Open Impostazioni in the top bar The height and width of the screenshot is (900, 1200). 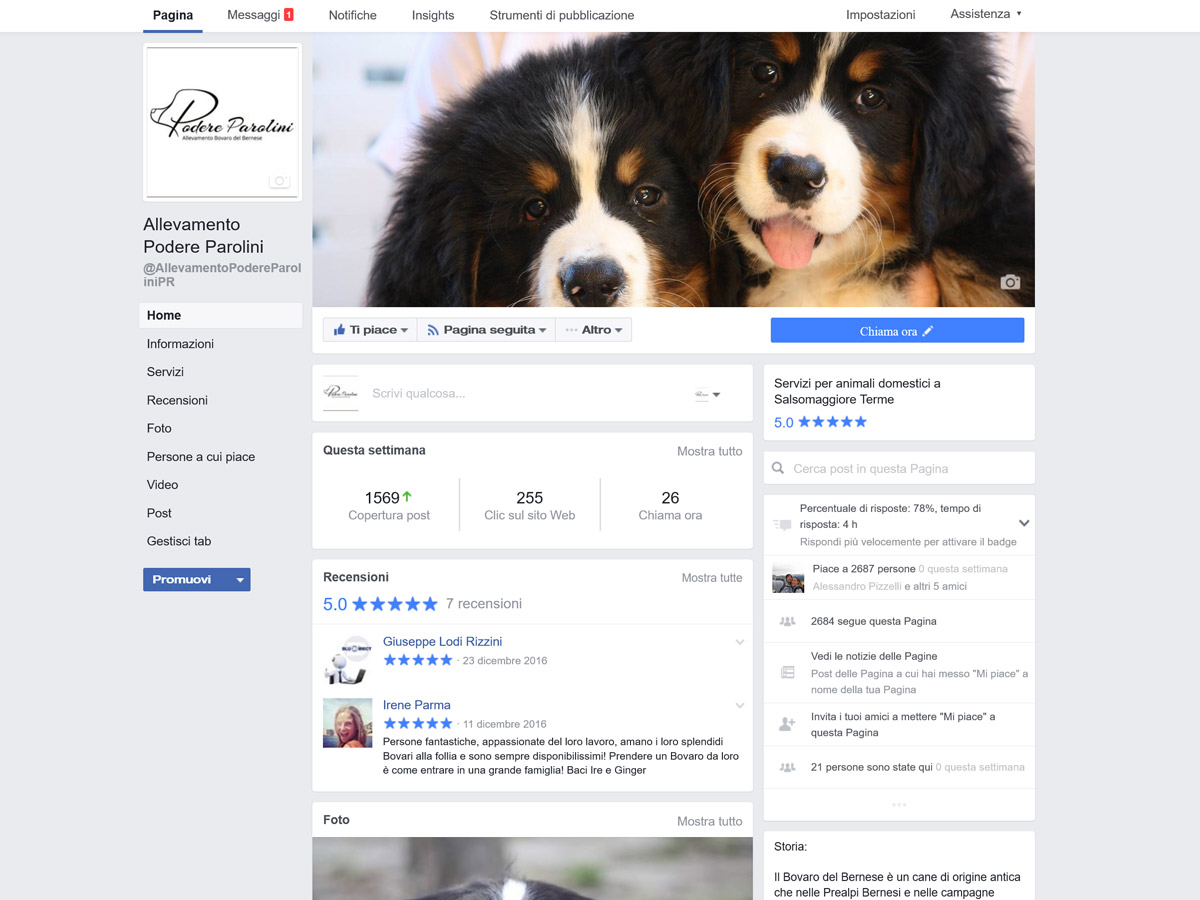click(881, 15)
